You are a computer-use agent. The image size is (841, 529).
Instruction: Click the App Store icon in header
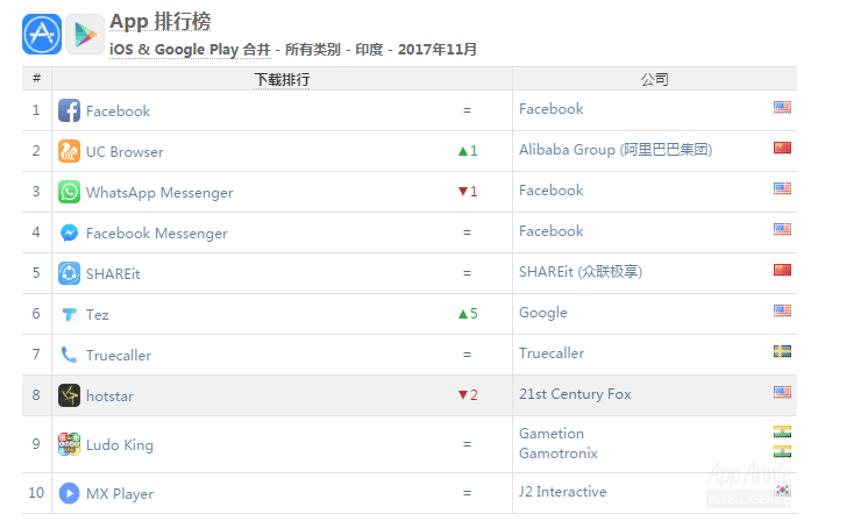tap(42, 34)
